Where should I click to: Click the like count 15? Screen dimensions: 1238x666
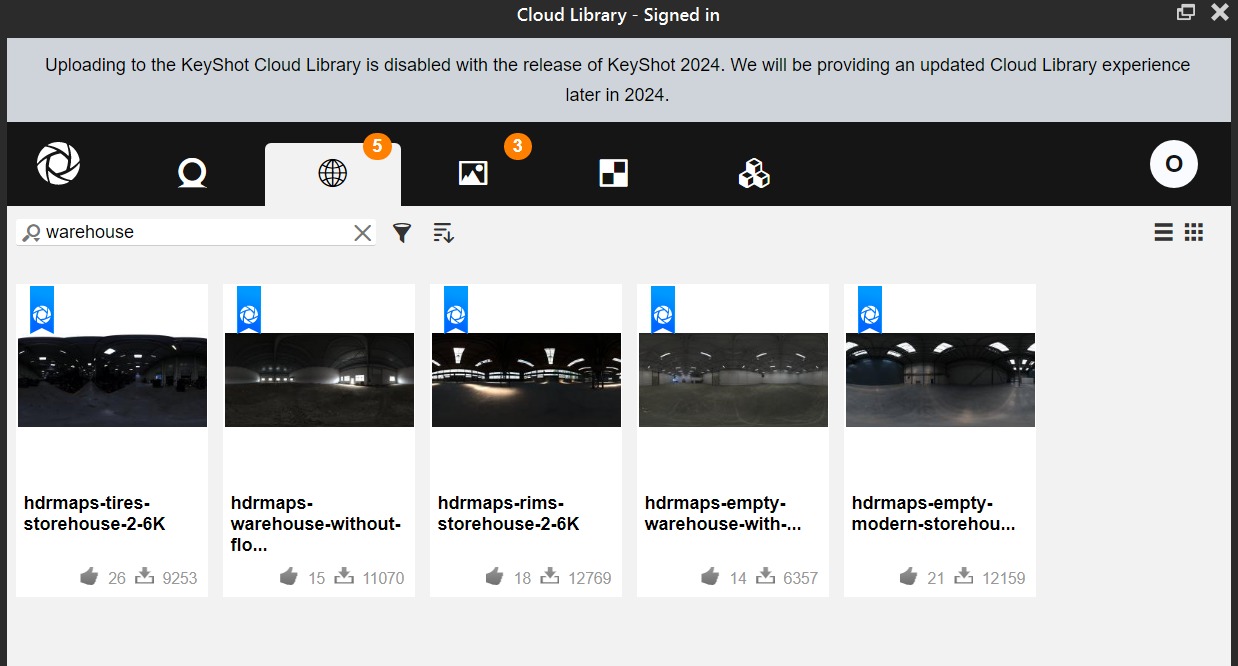(317, 578)
